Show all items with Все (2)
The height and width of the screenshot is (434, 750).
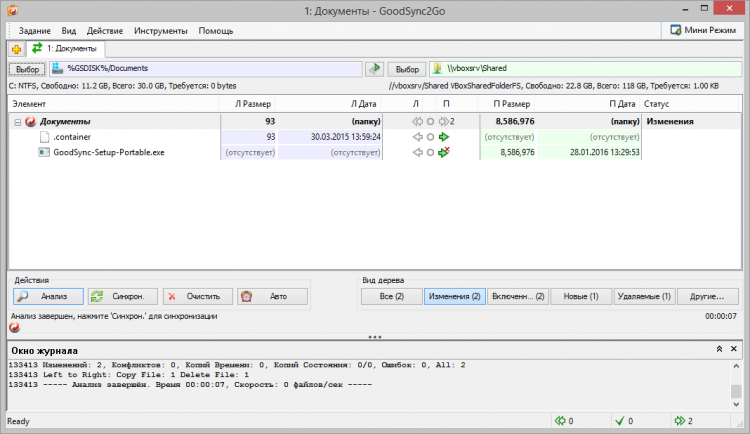pos(392,297)
